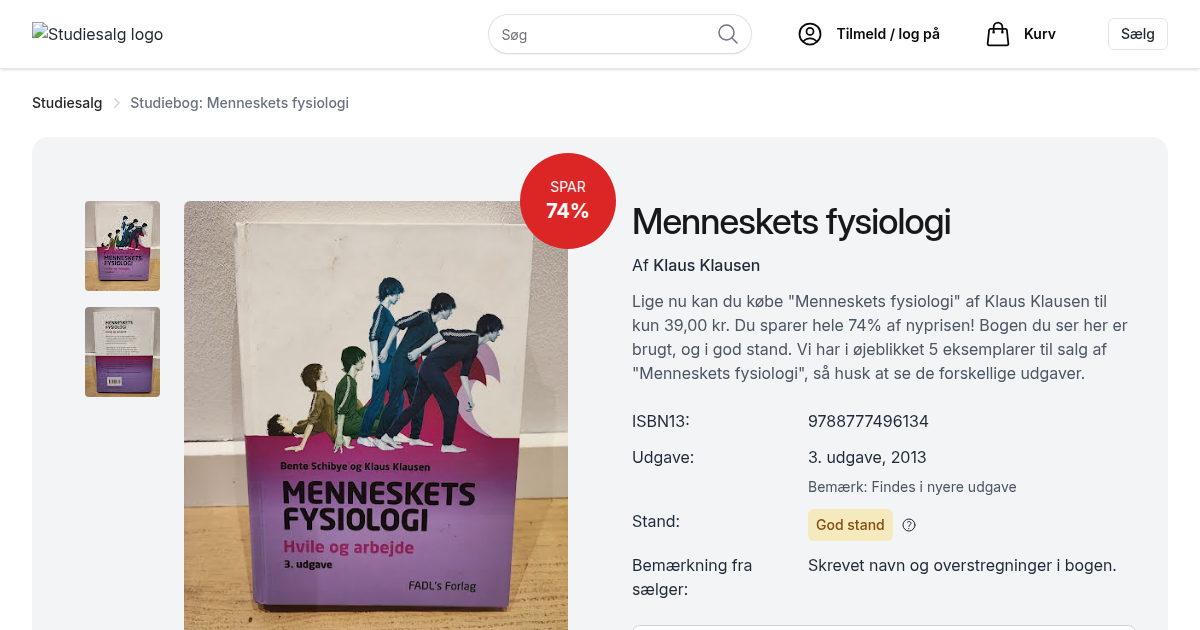
Task: Click the Studiesalg logo
Action: (97, 34)
